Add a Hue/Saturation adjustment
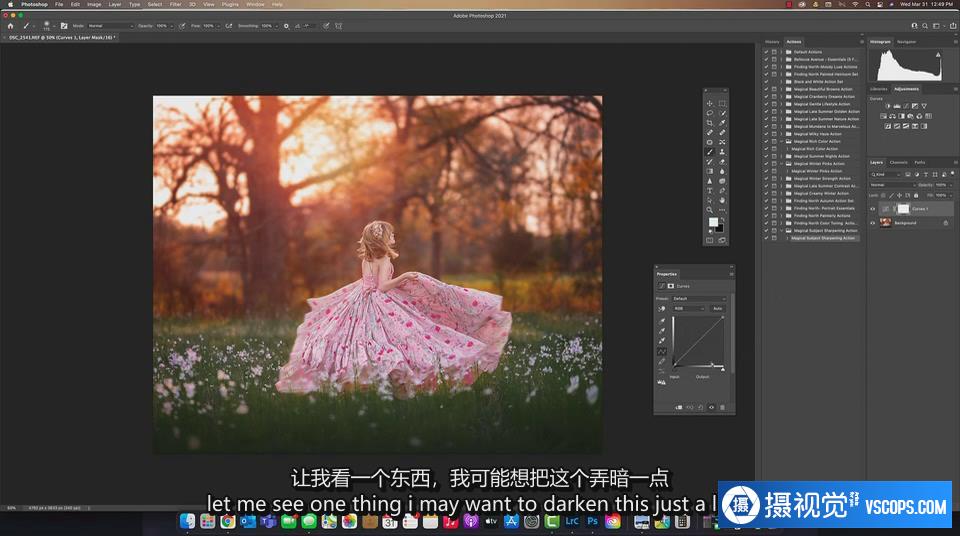 (883, 116)
